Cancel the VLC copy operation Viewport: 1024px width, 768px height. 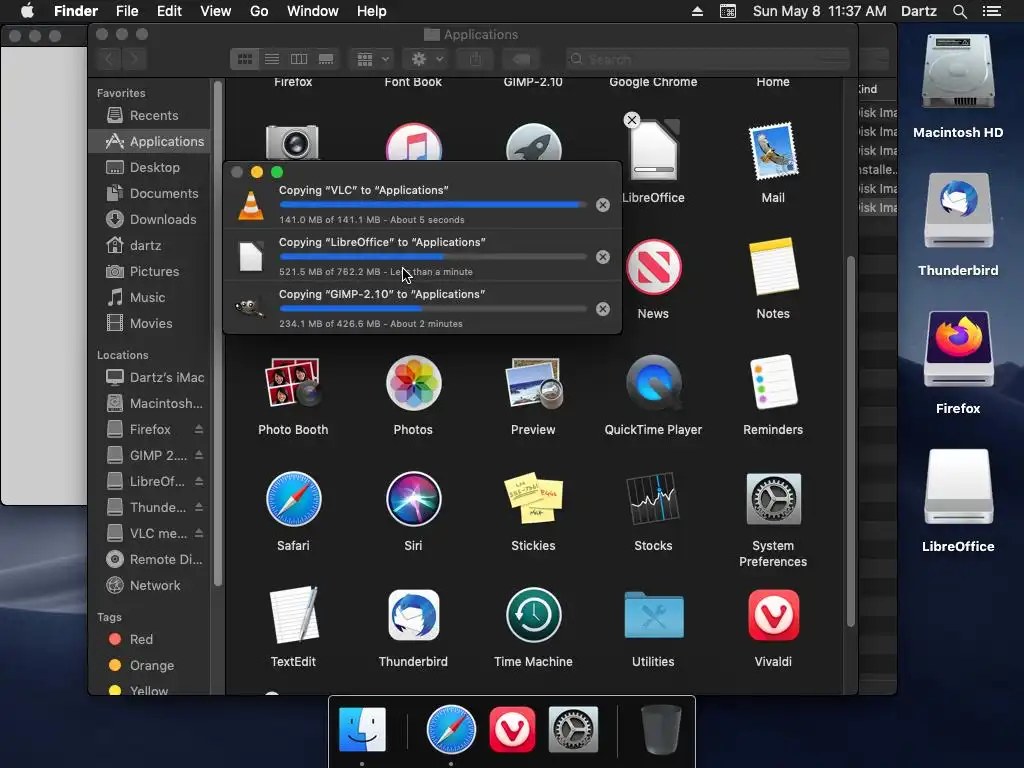coord(603,205)
